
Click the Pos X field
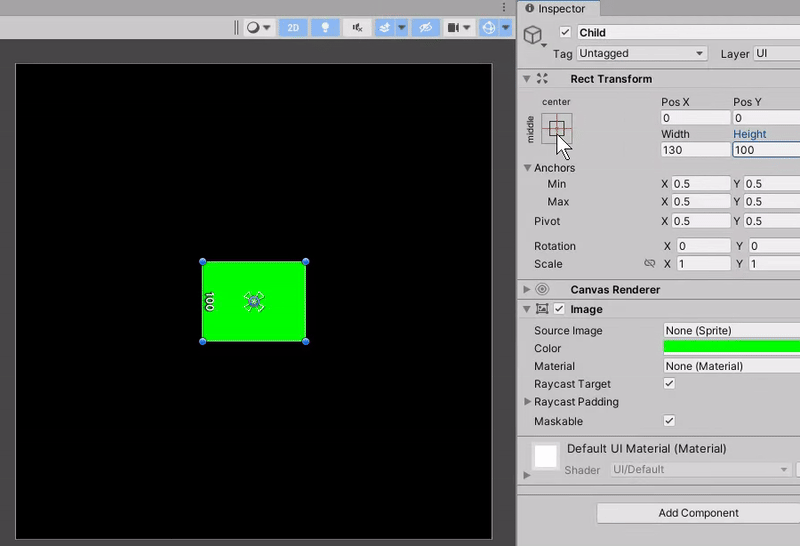(x=695, y=118)
